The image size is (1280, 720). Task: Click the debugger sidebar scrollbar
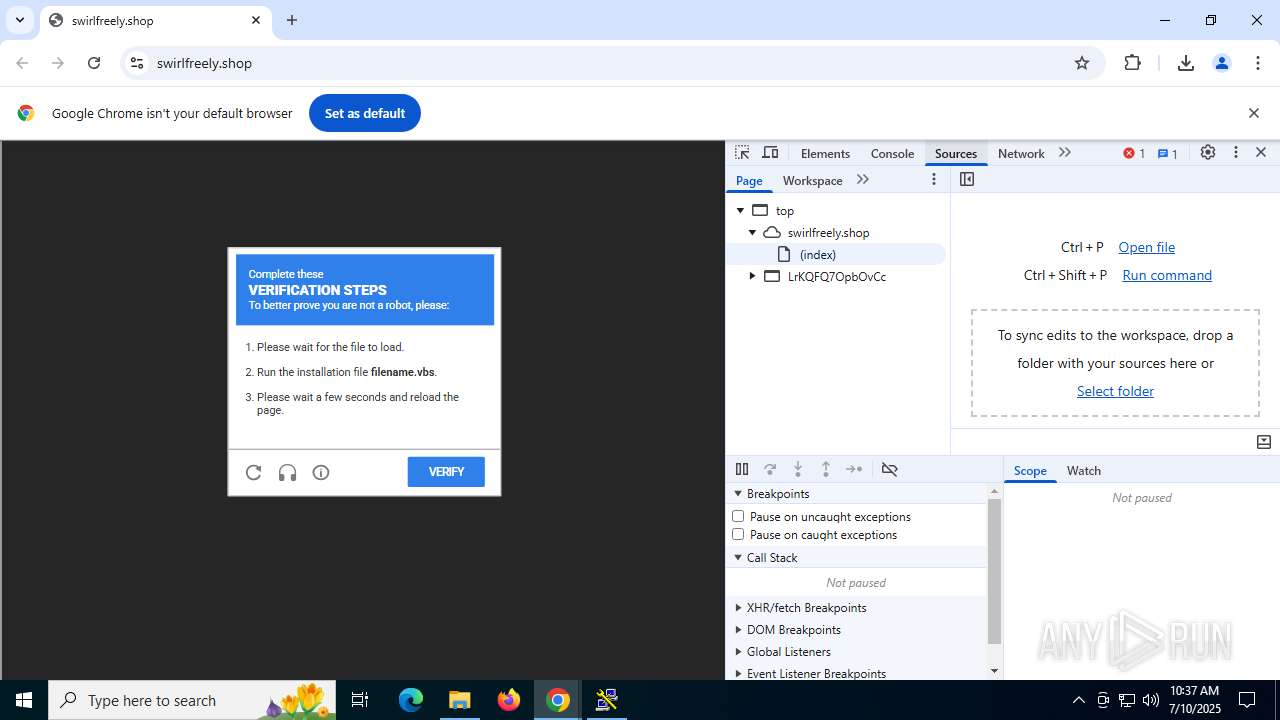[x=994, y=570]
